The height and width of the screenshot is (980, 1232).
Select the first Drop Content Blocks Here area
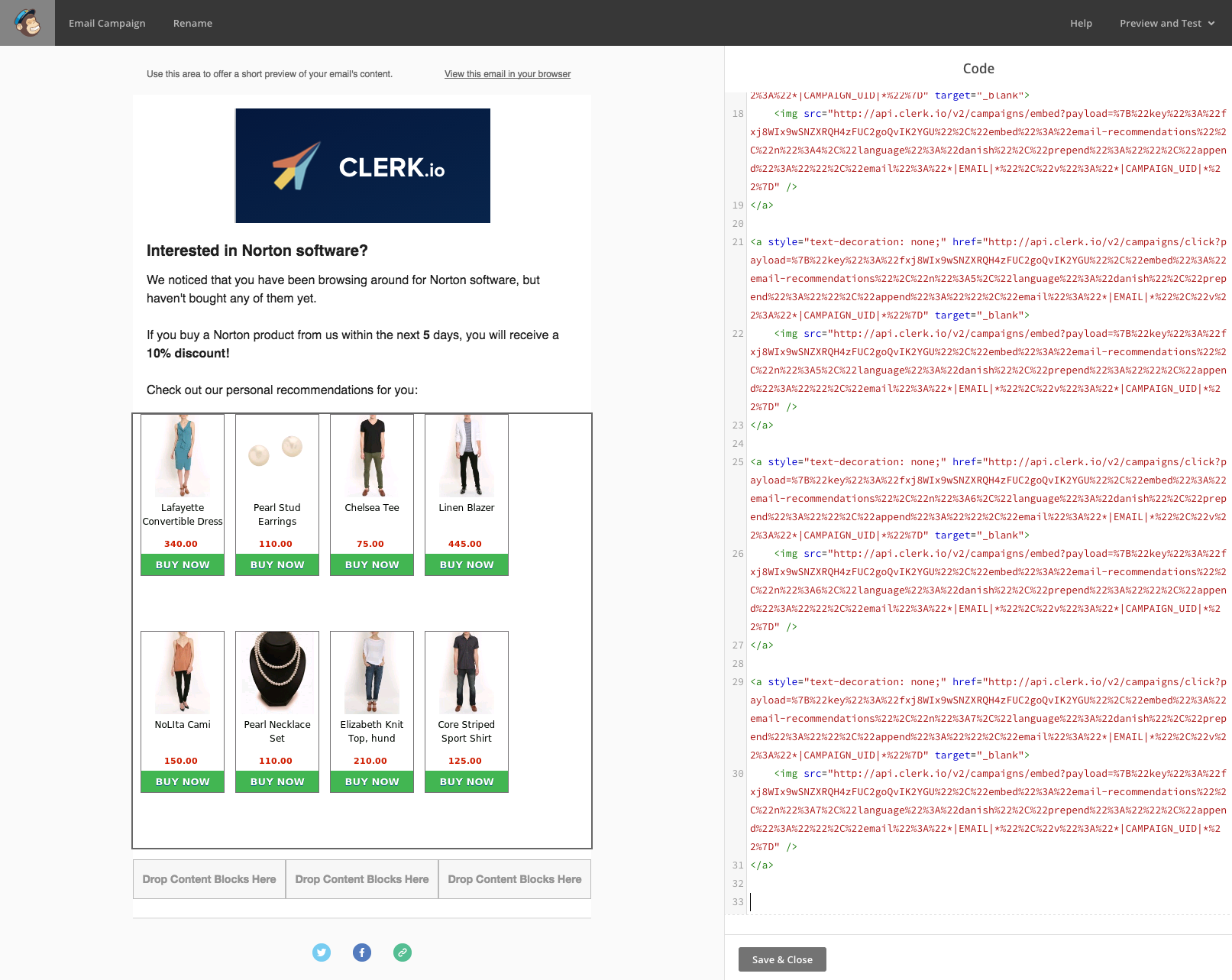coord(209,879)
